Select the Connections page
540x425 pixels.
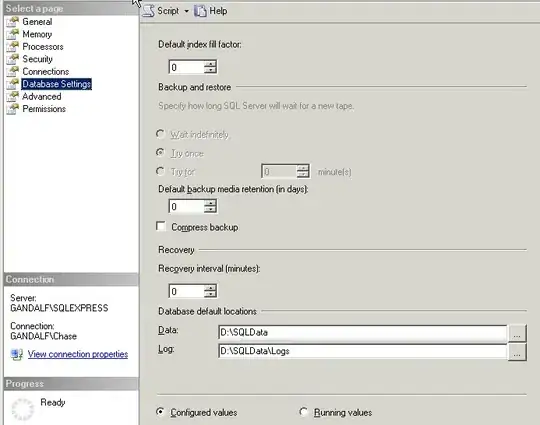coord(45,71)
